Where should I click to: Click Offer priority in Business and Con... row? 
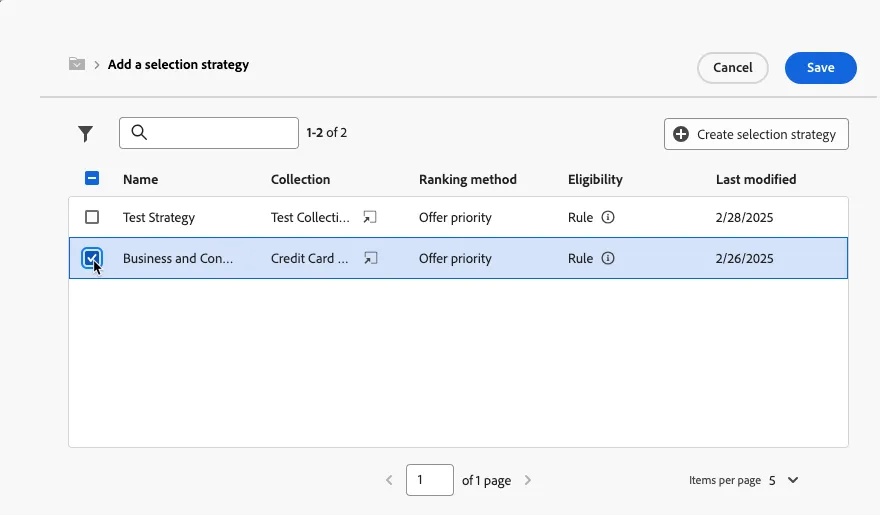click(x=455, y=259)
